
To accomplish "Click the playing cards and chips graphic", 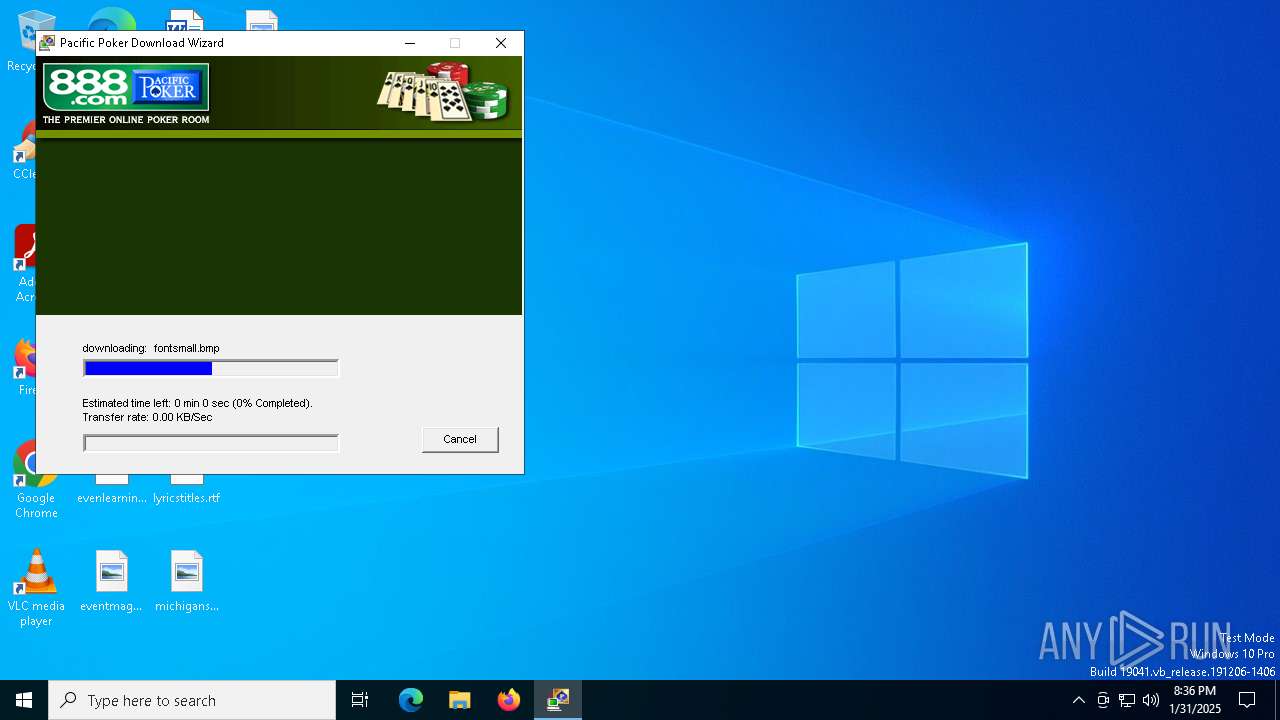I will click(x=443, y=92).
